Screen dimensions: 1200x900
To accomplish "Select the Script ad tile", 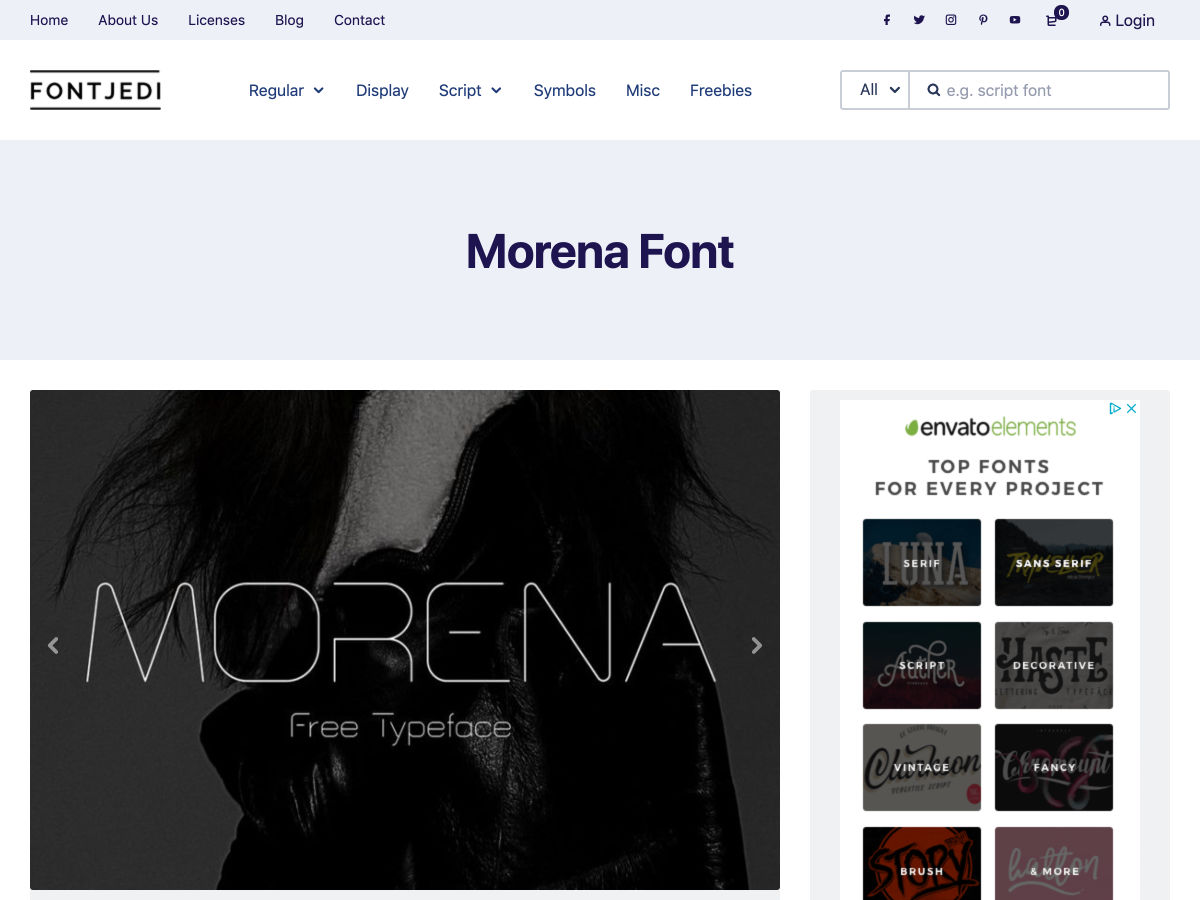I will (x=922, y=665).
